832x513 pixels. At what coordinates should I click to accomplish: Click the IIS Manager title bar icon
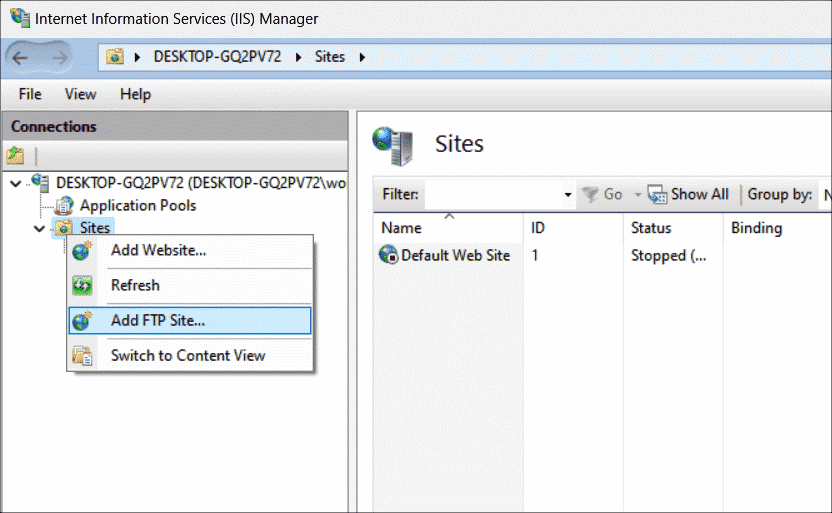click(20, 18)
